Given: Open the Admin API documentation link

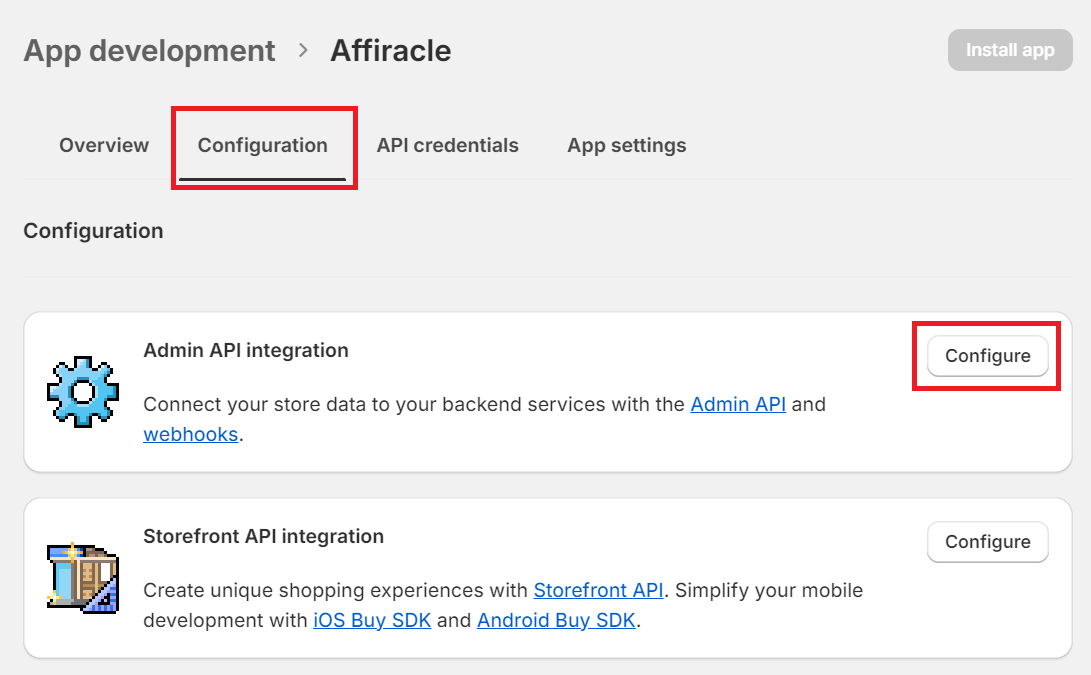Looking at the screenshot, I should click(x=738, y=405).
